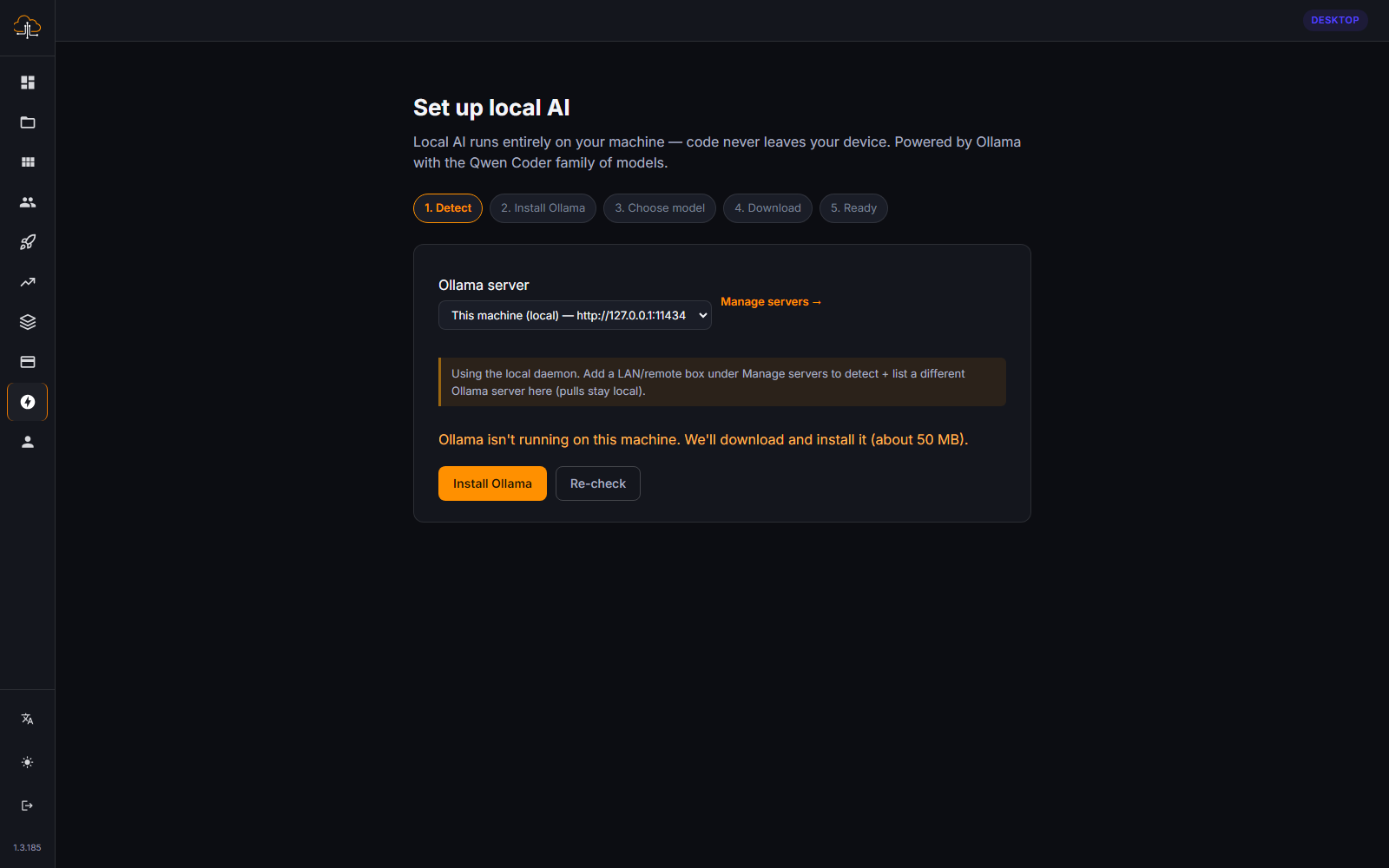This screenshot has height=868, width=1389.
Task: Open the billing card icon
Action: [28, 362]
